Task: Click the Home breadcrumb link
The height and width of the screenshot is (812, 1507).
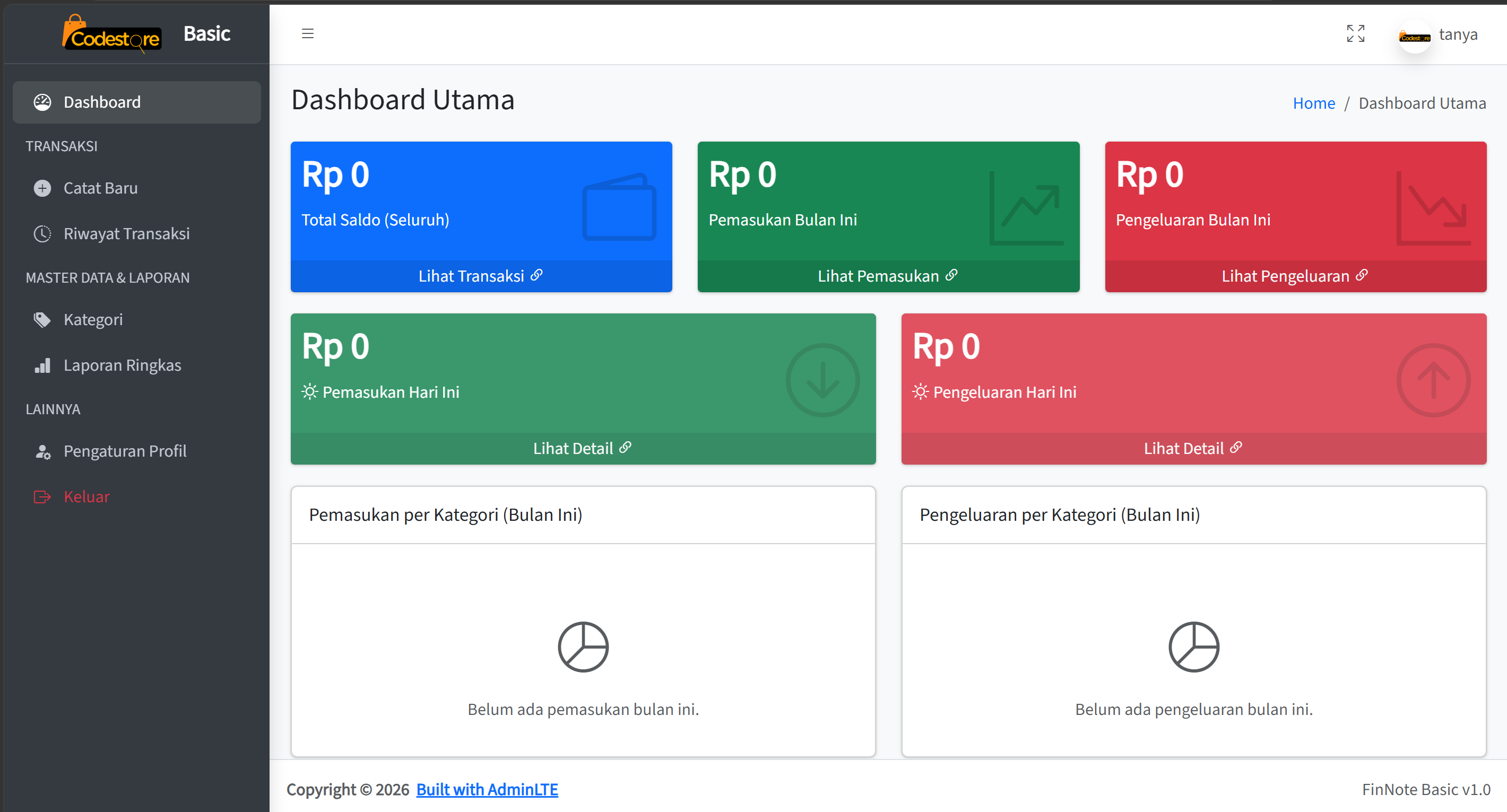Action: point(1314,102)
